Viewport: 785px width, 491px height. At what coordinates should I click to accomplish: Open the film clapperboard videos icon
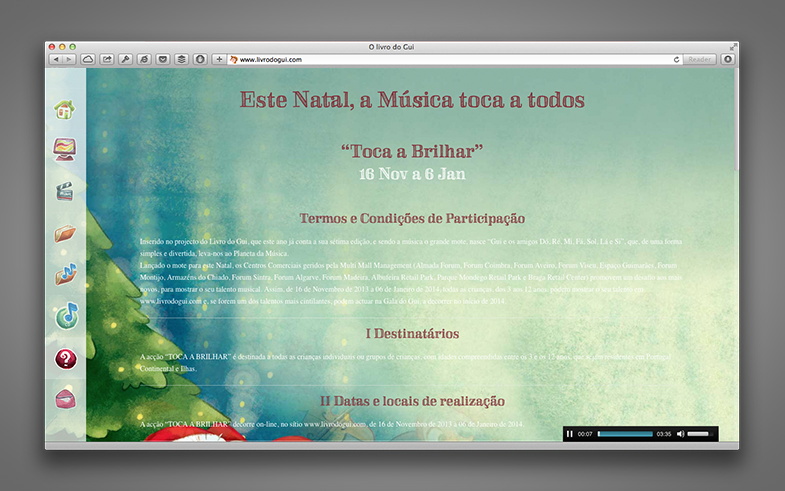(65, 191)
